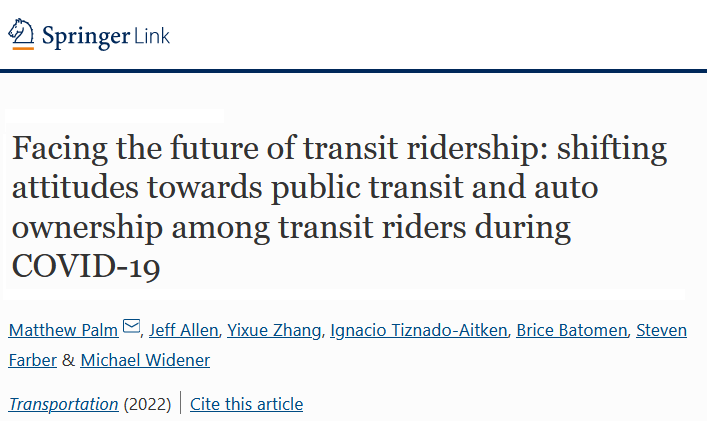
Task: Click the 'Cite this article' link
Action: coord(246,404)
